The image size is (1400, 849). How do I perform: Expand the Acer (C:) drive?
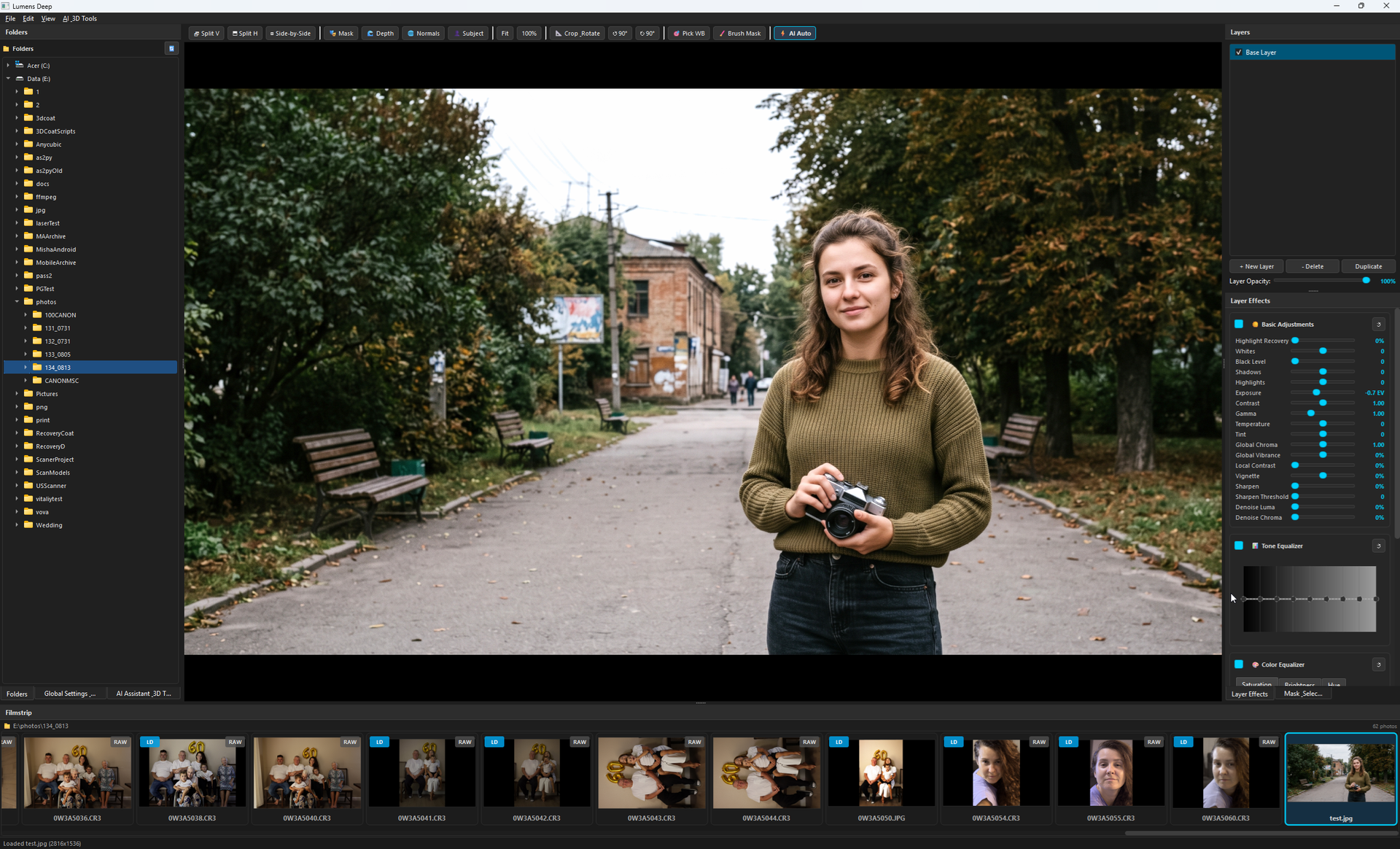[x=8, y=66]
